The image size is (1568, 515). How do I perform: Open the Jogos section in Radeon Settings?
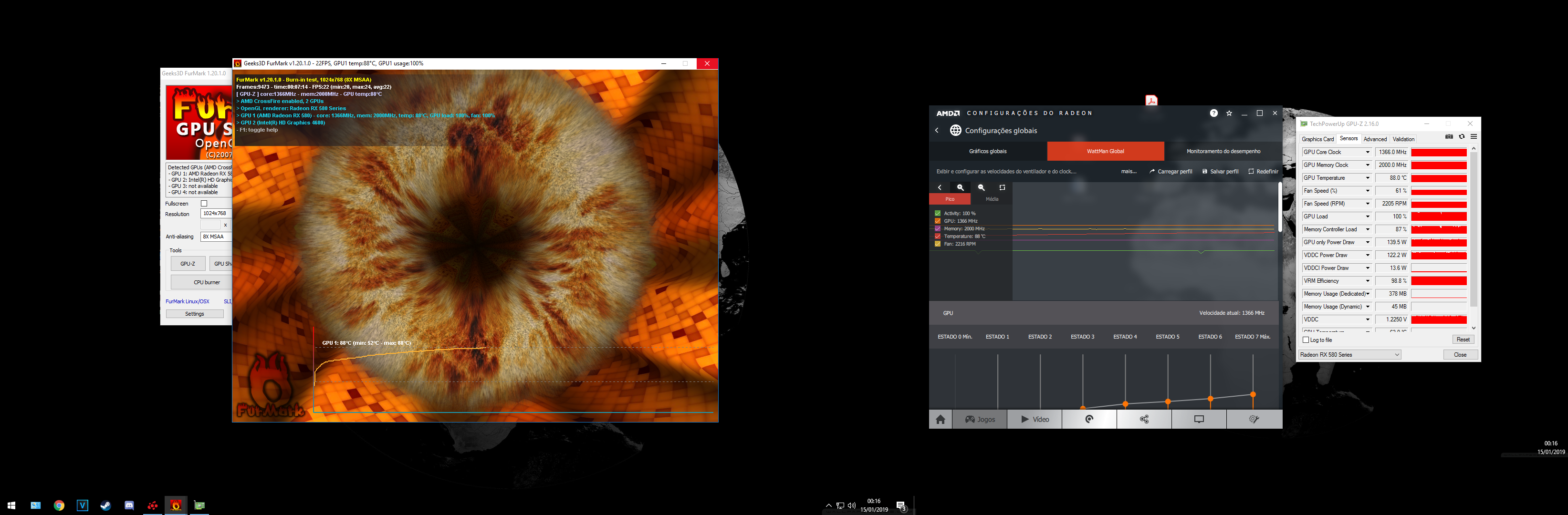click(980, 419)
